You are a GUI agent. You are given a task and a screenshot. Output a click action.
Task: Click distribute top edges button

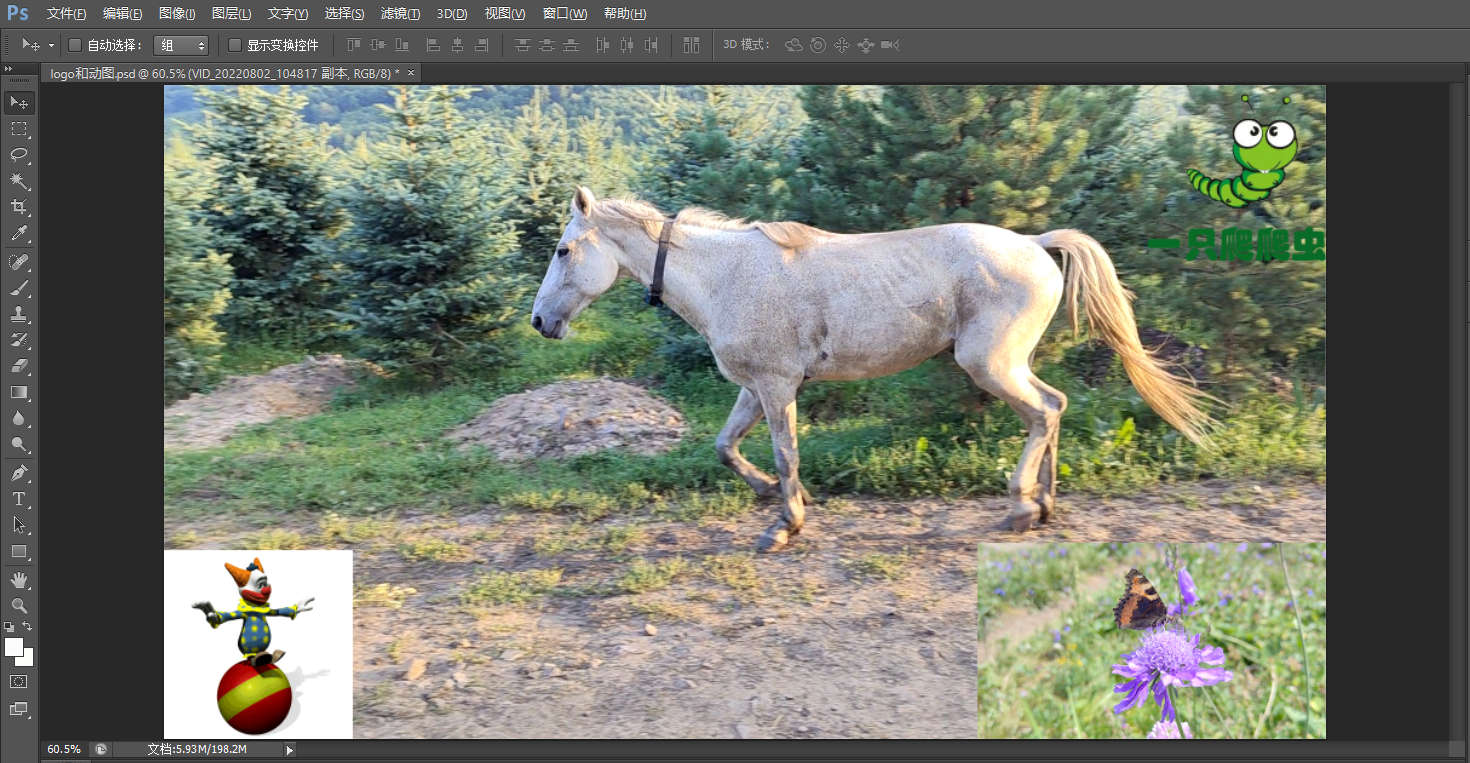(x=522, y=45)
